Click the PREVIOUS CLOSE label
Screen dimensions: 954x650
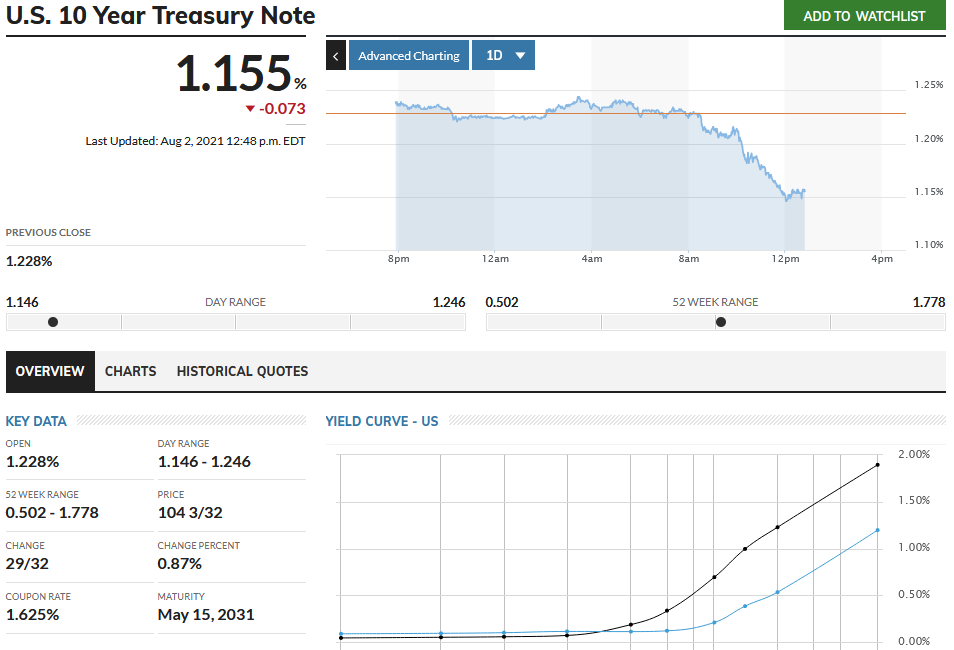click(x=48, y=232)
